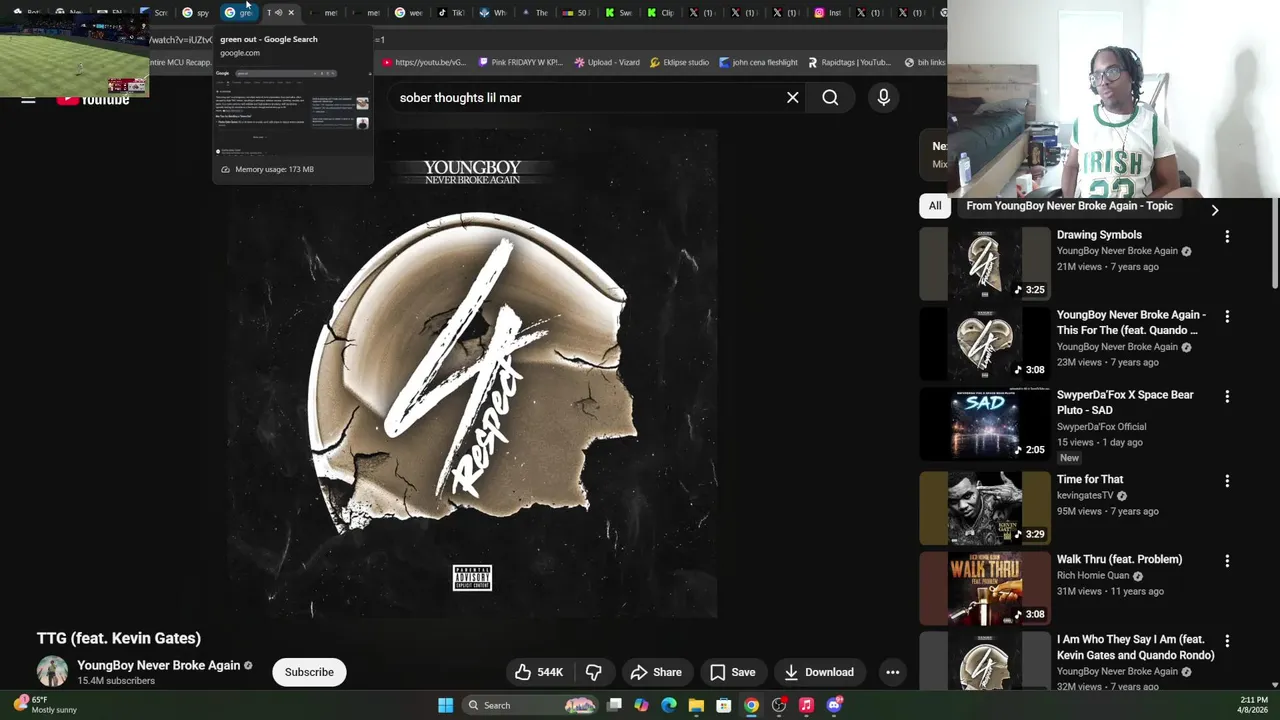Click 'TTG (feat. Kevin Gates)' video title
Screen dimensions: 1280x720
(x=119, y=638)
